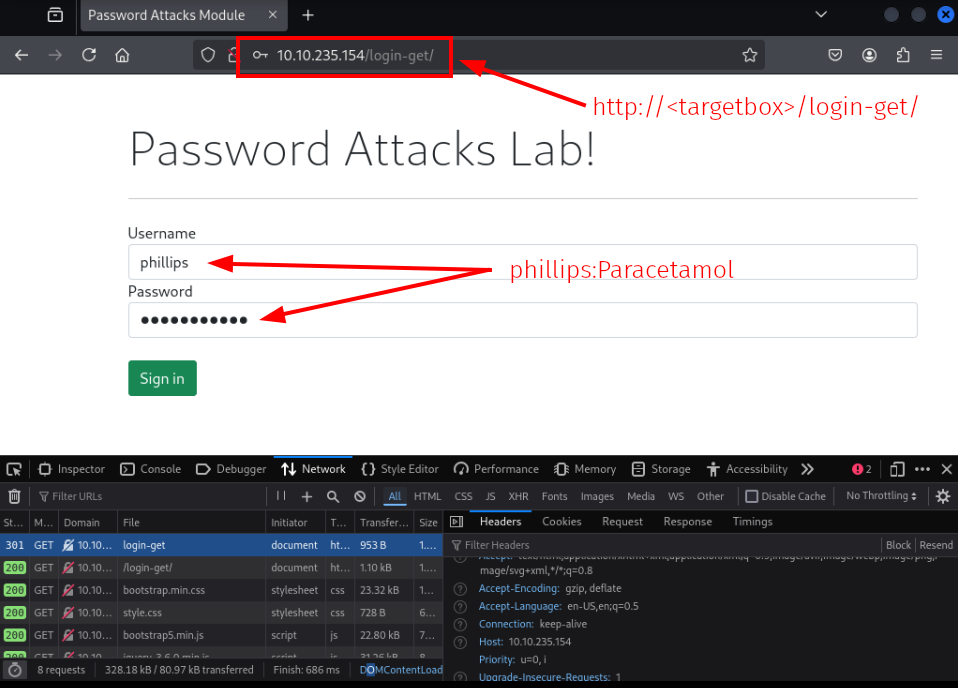This screenshot has width=958, height=688.
Task: Click the Username input field
Action: click(x=522, y=262)
